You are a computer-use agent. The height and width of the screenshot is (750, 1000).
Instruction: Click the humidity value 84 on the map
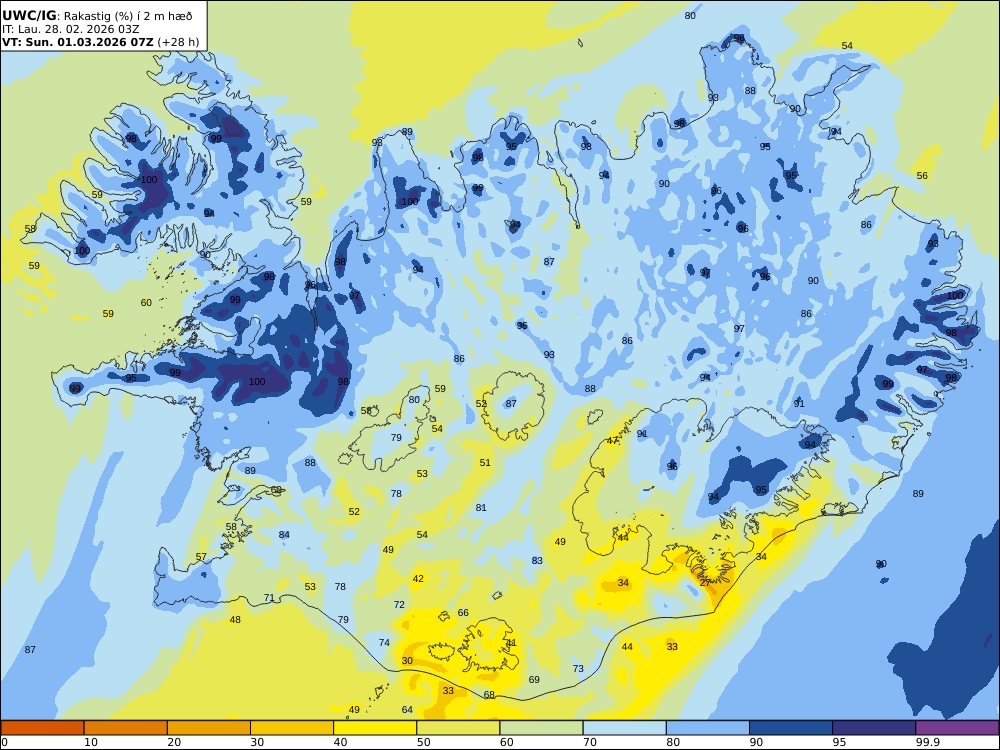[284, 534]
